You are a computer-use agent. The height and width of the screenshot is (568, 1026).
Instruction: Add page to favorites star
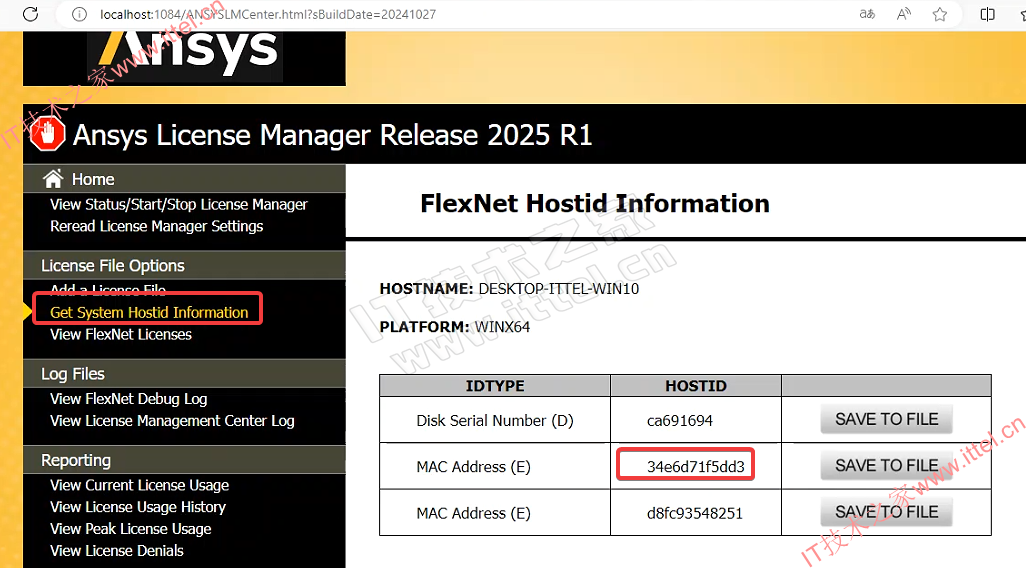(x=940, y=14)
